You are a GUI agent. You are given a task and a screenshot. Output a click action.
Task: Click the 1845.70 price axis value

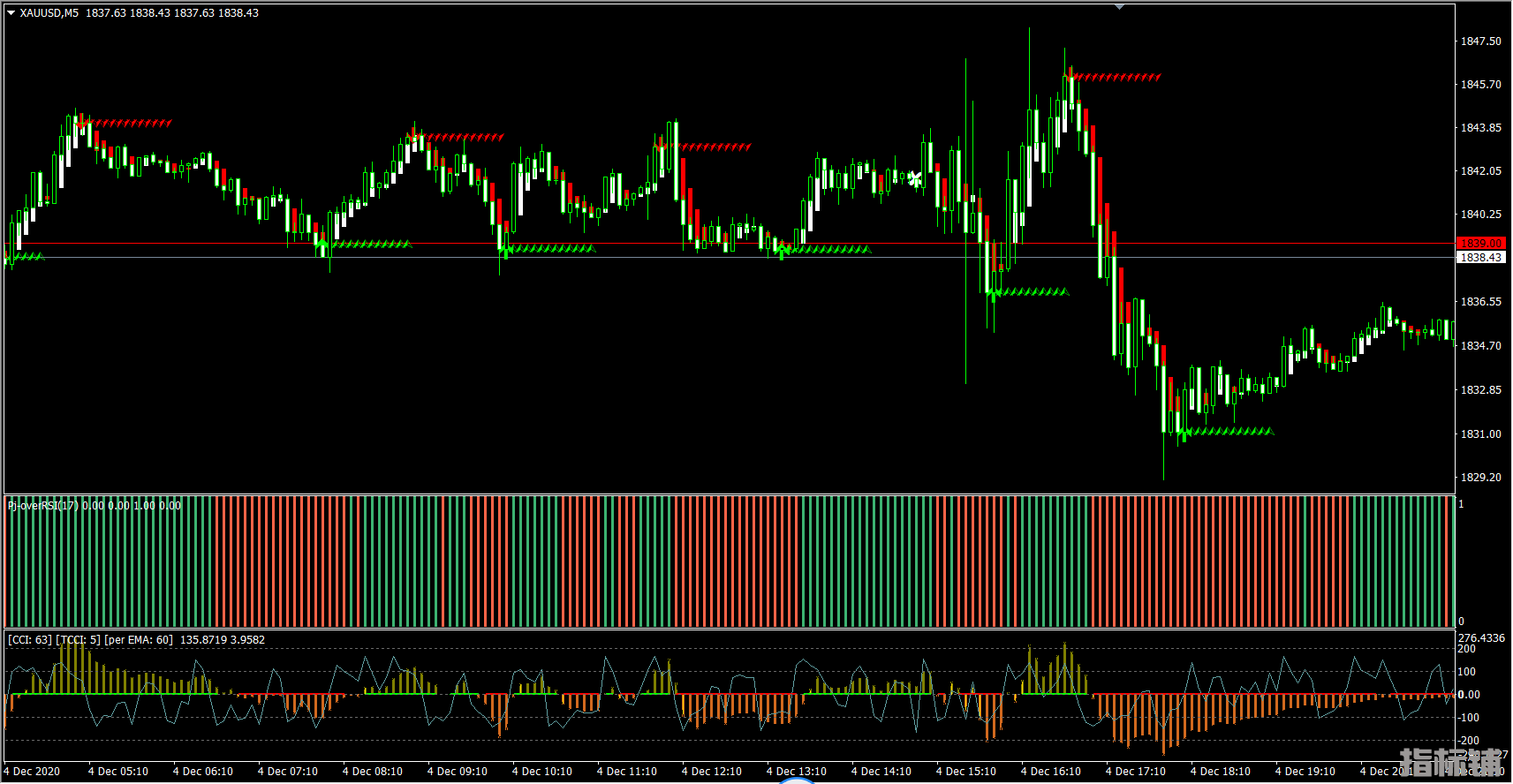[1480, 85]
